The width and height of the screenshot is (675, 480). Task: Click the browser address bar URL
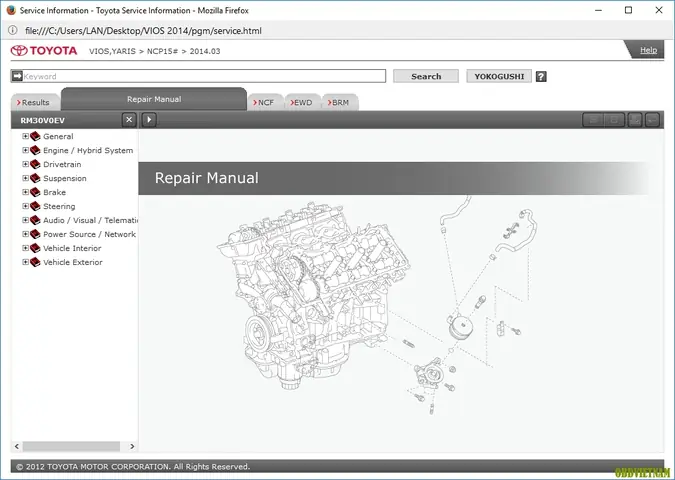click(x=143, y=31)
